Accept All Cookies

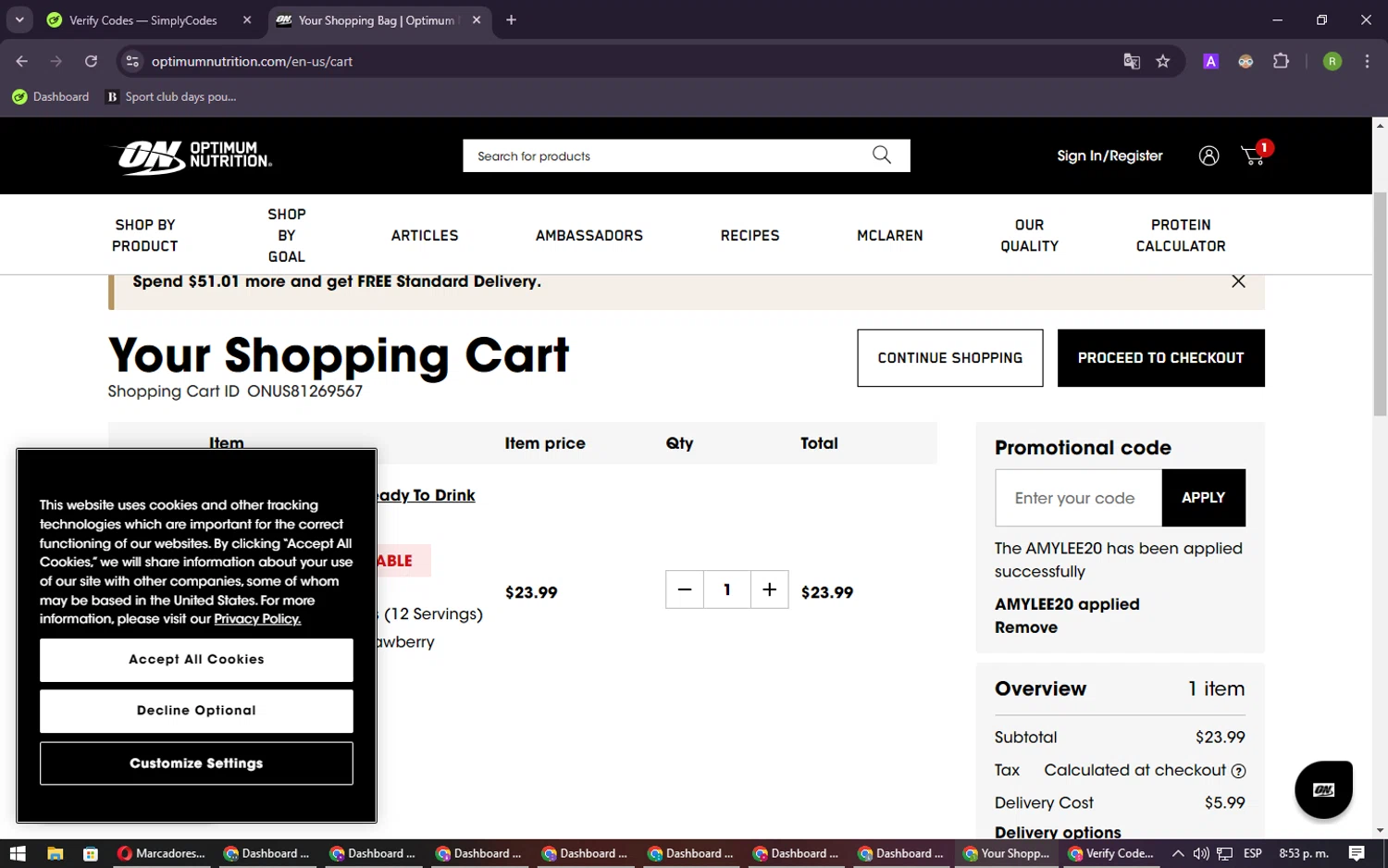pyautogui.click(x=196, y=660)
